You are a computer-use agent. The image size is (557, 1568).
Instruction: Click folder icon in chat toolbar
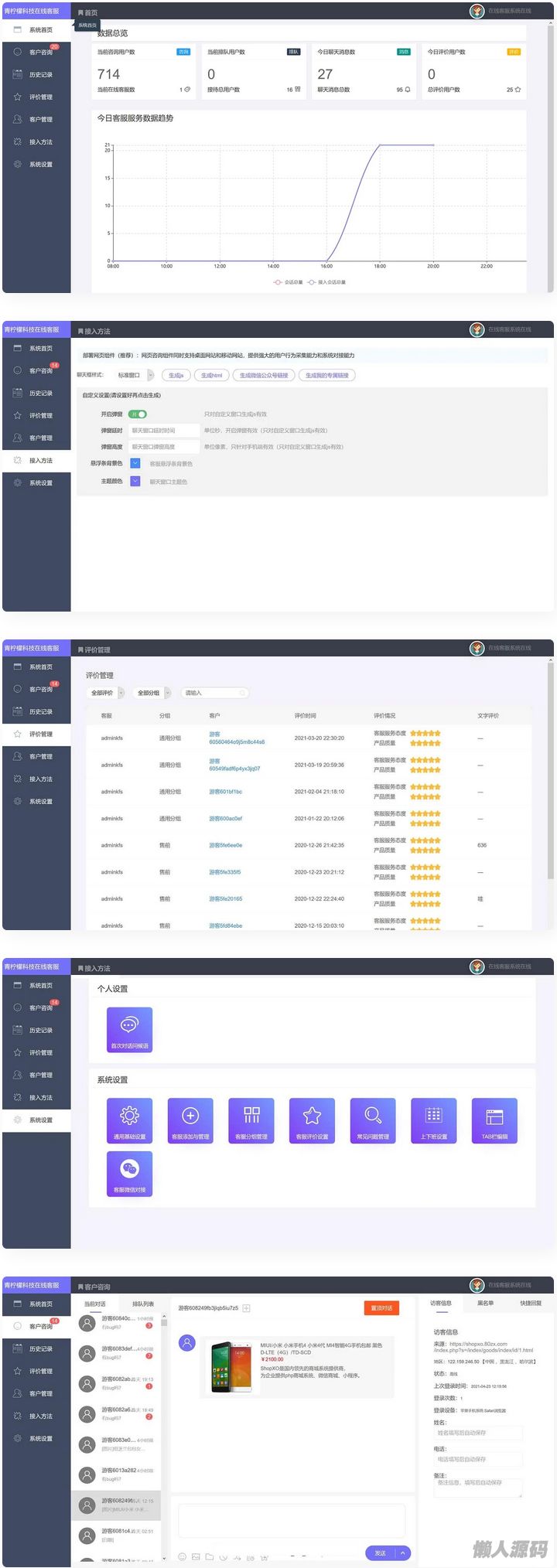point(209,1556)
